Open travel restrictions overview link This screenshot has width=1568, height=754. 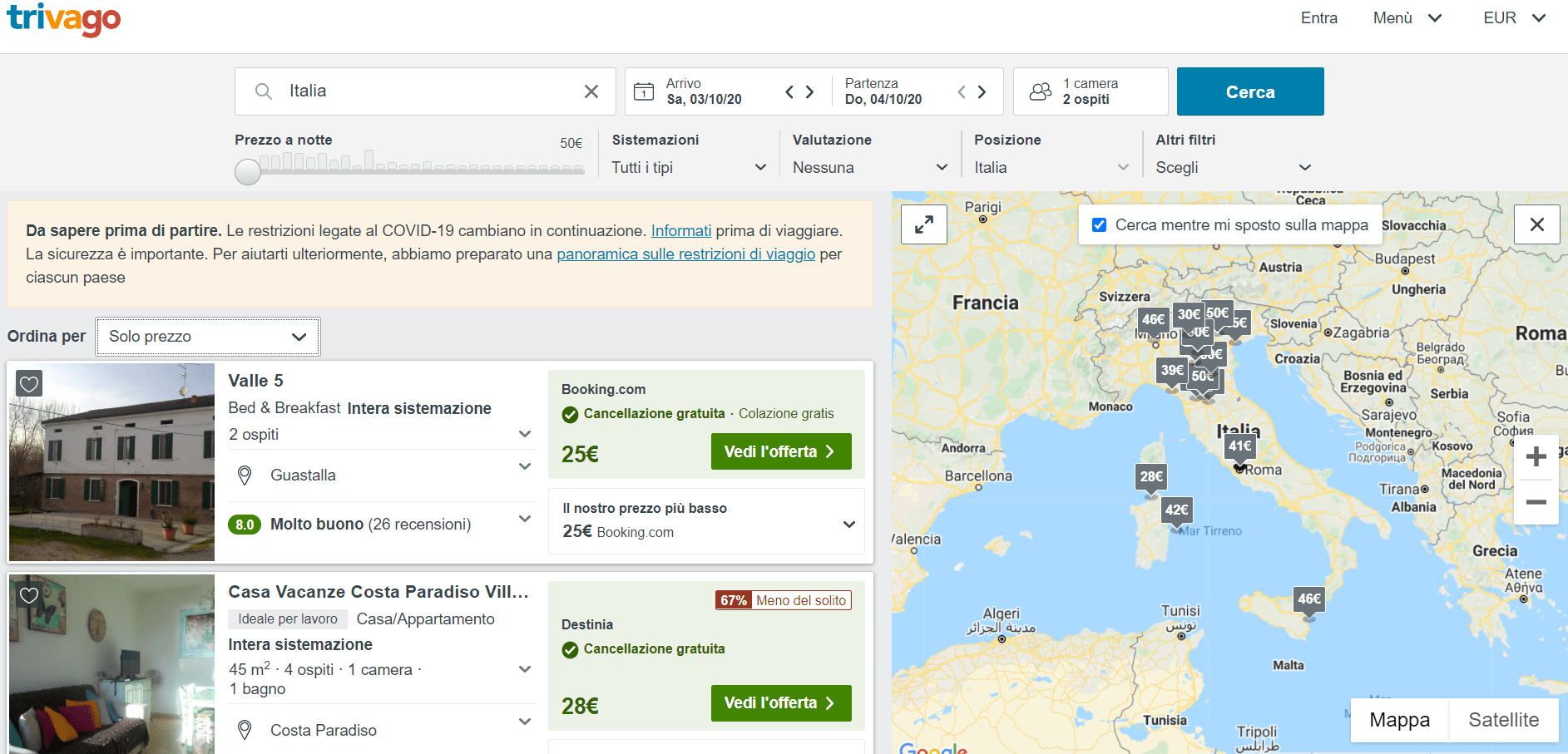[x=685, y=254]
